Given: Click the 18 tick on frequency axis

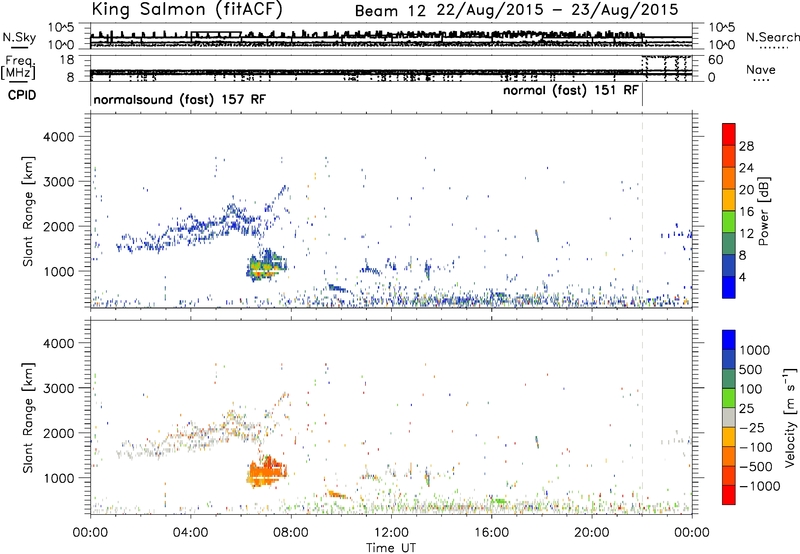Looking at the screenshot, I should coord(67,59).
